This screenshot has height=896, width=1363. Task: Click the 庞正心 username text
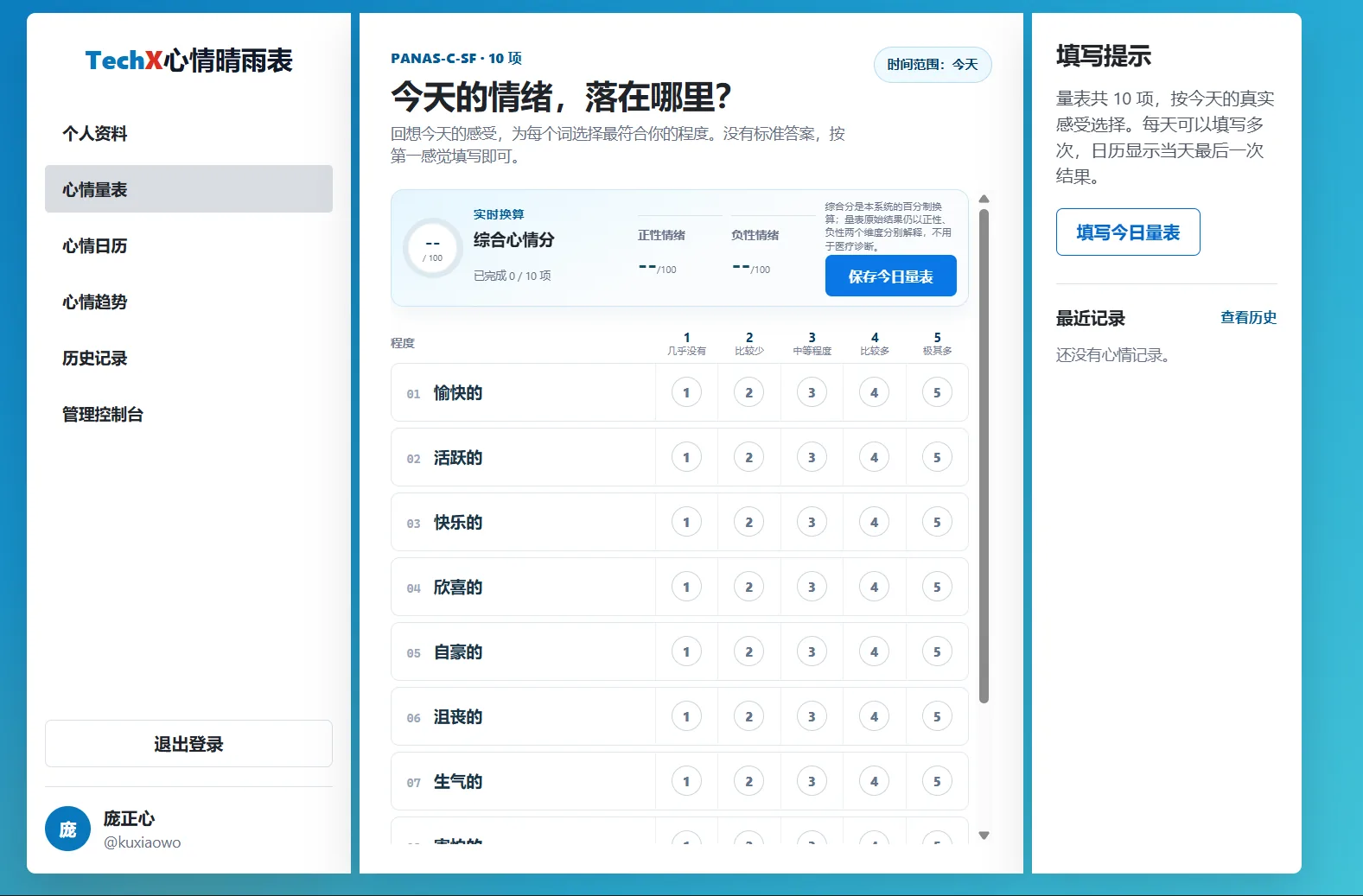pos(129,817)
